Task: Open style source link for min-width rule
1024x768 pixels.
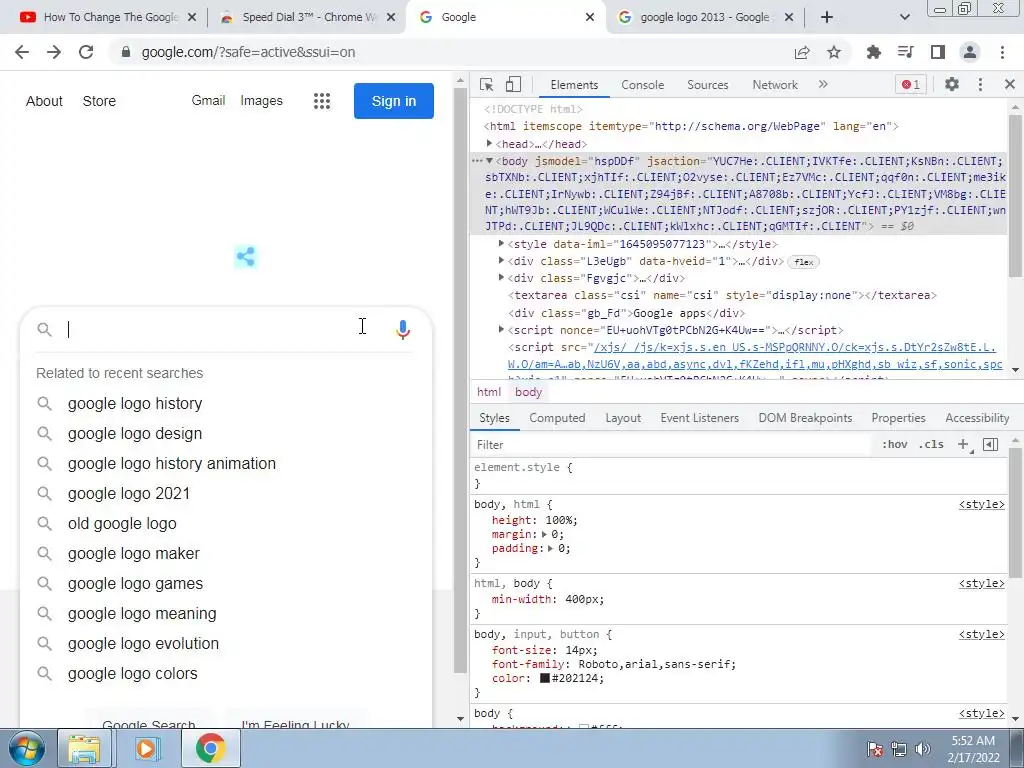Action: coord(982,583)
